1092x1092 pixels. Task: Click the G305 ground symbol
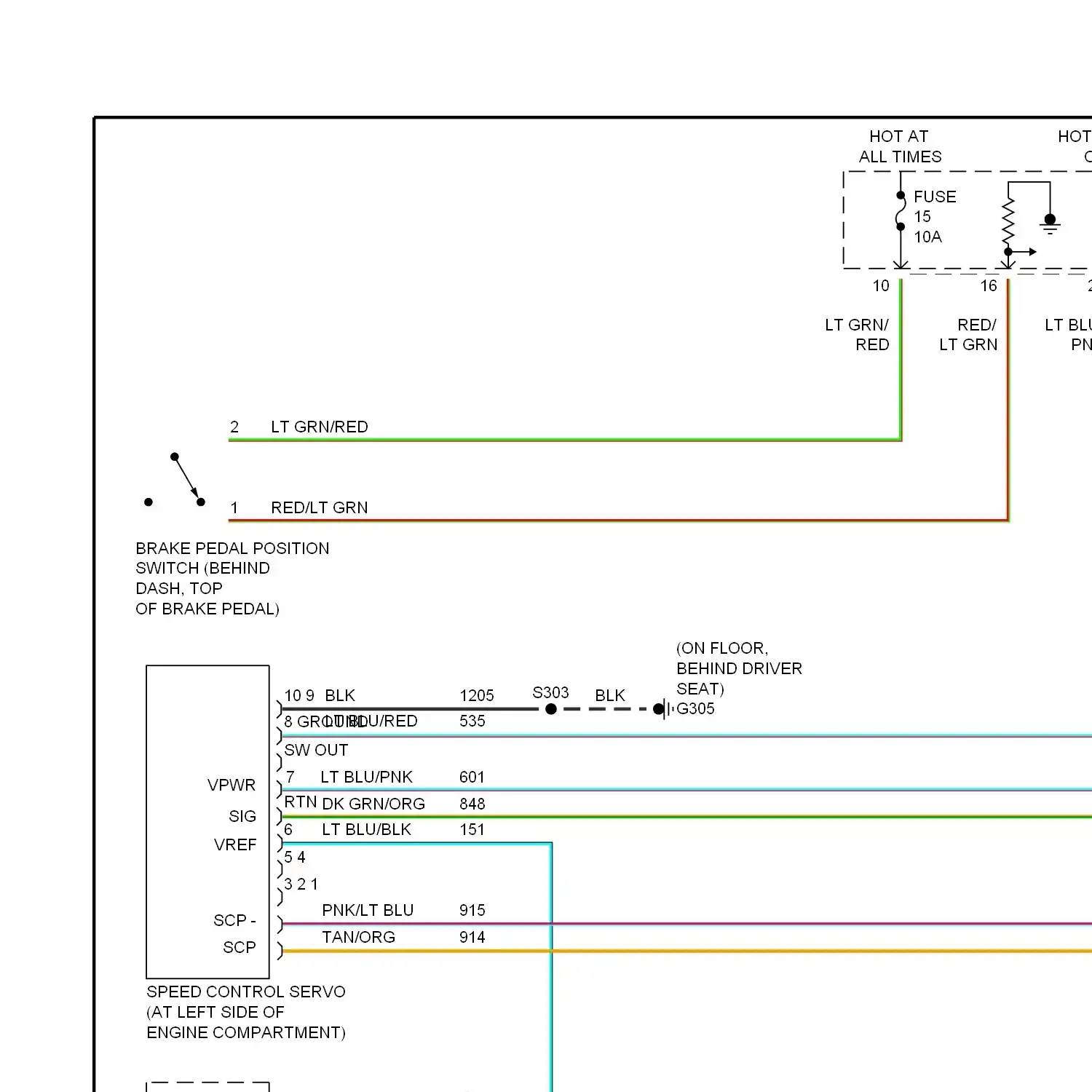click(662, 709)
